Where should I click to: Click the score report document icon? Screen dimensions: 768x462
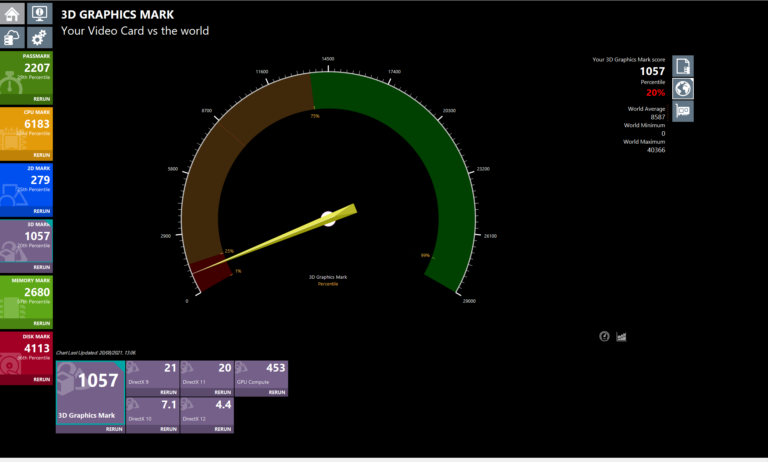[683, 66]
